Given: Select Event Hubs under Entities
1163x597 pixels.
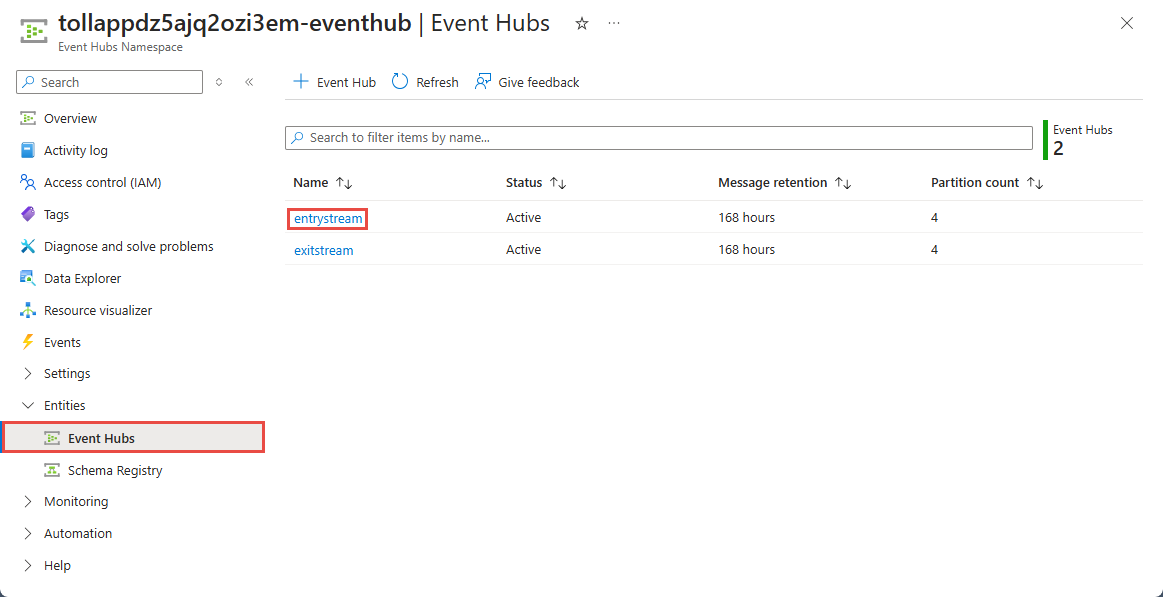Looking at the screenshot, I should pos(134,438).
